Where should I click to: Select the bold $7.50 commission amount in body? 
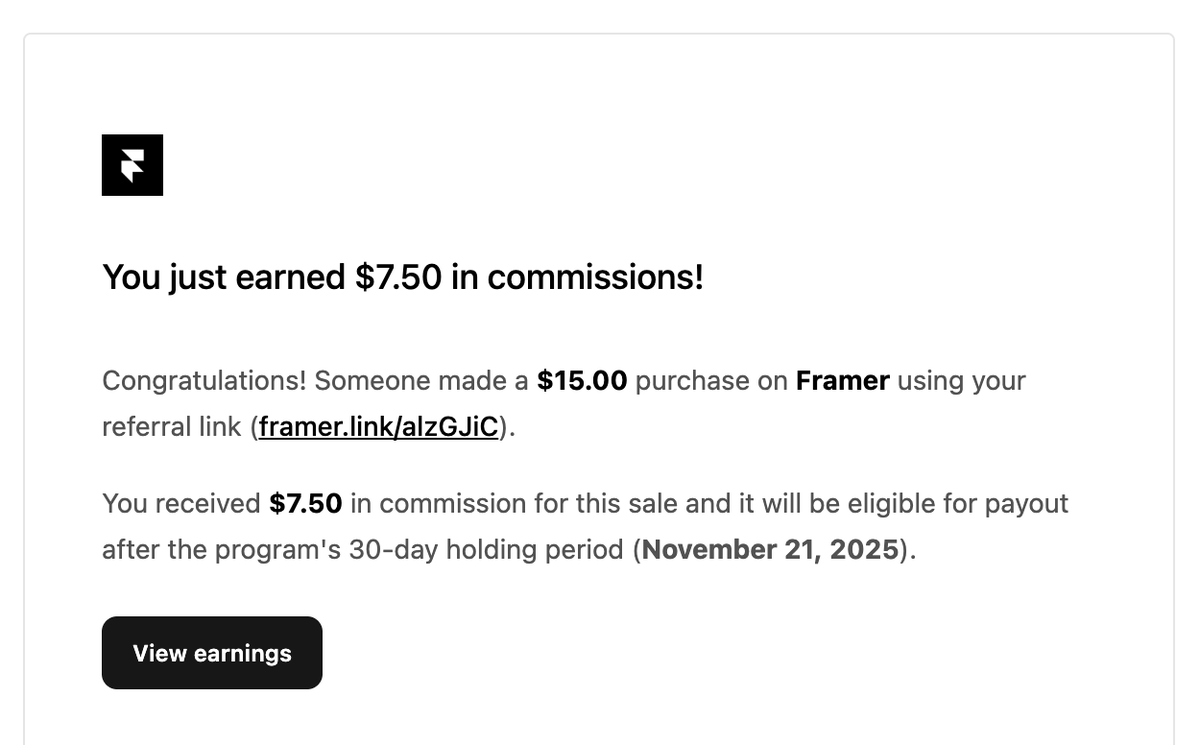(x=306, y=503)
